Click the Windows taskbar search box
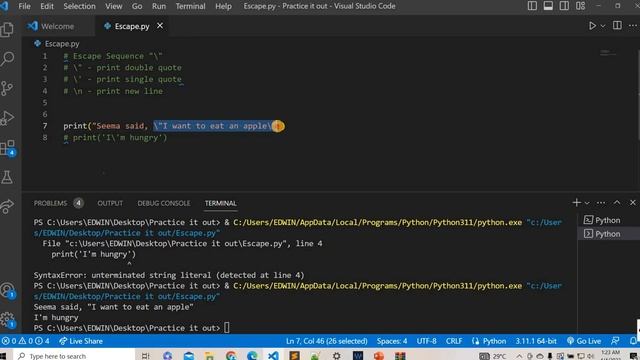 click(75, 356)
